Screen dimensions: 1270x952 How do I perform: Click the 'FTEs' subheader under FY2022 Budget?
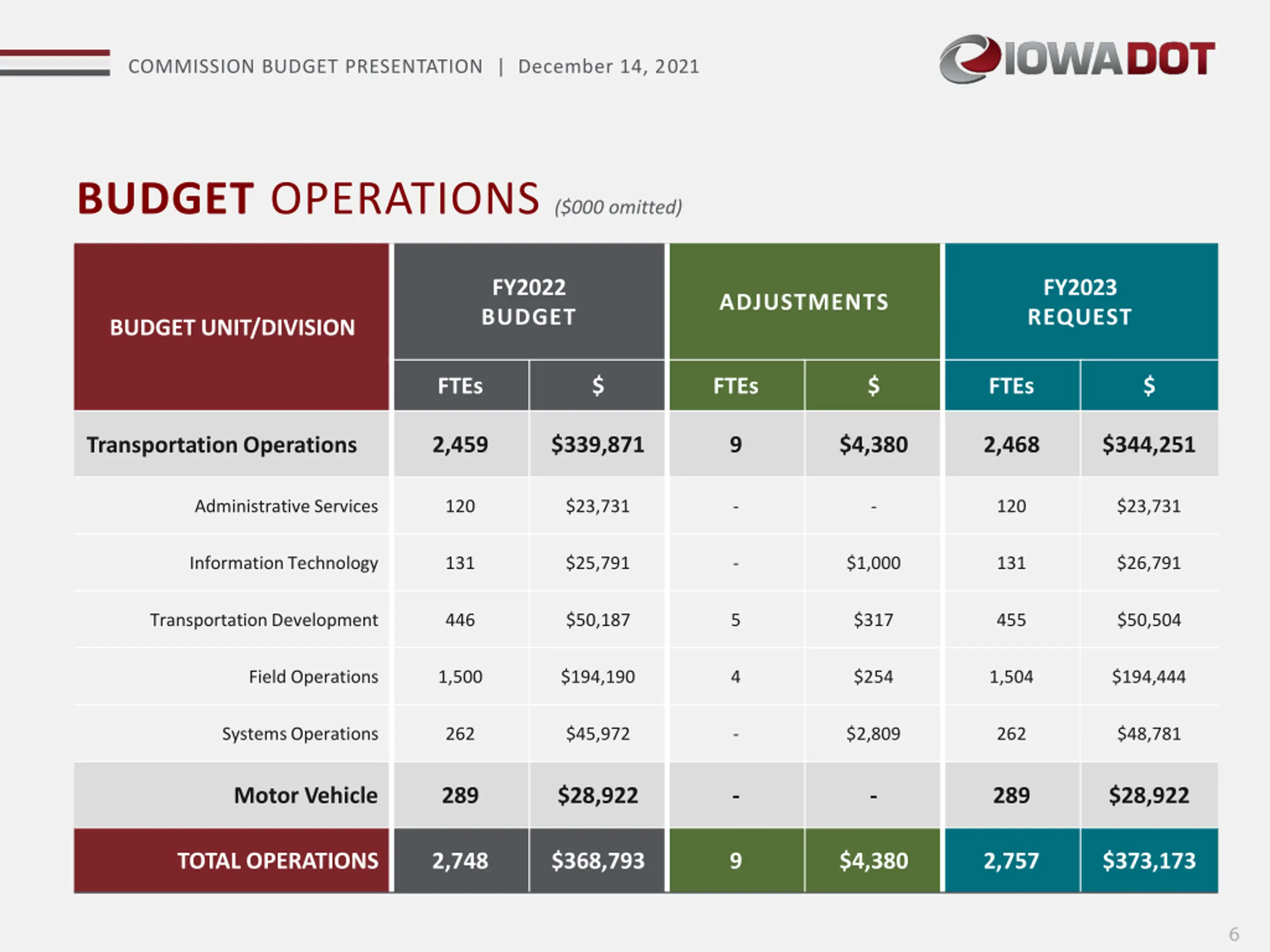point(460,386)
